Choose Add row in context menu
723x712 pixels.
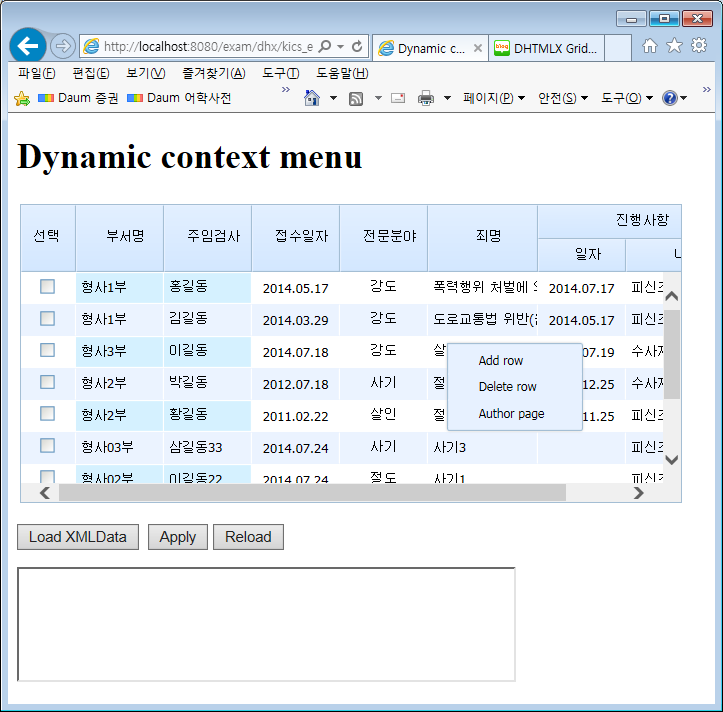515,360
